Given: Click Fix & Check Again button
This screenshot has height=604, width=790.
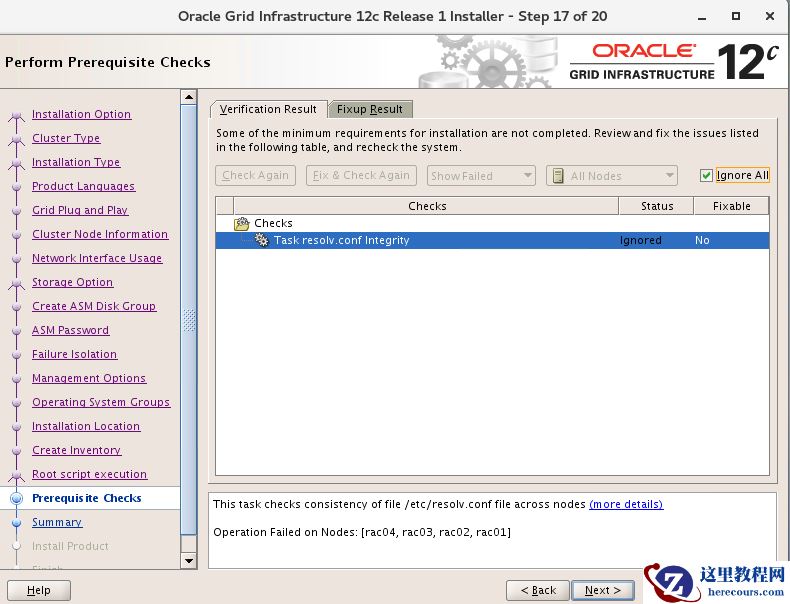Looking at the screenshot, I should pos(361,175).
